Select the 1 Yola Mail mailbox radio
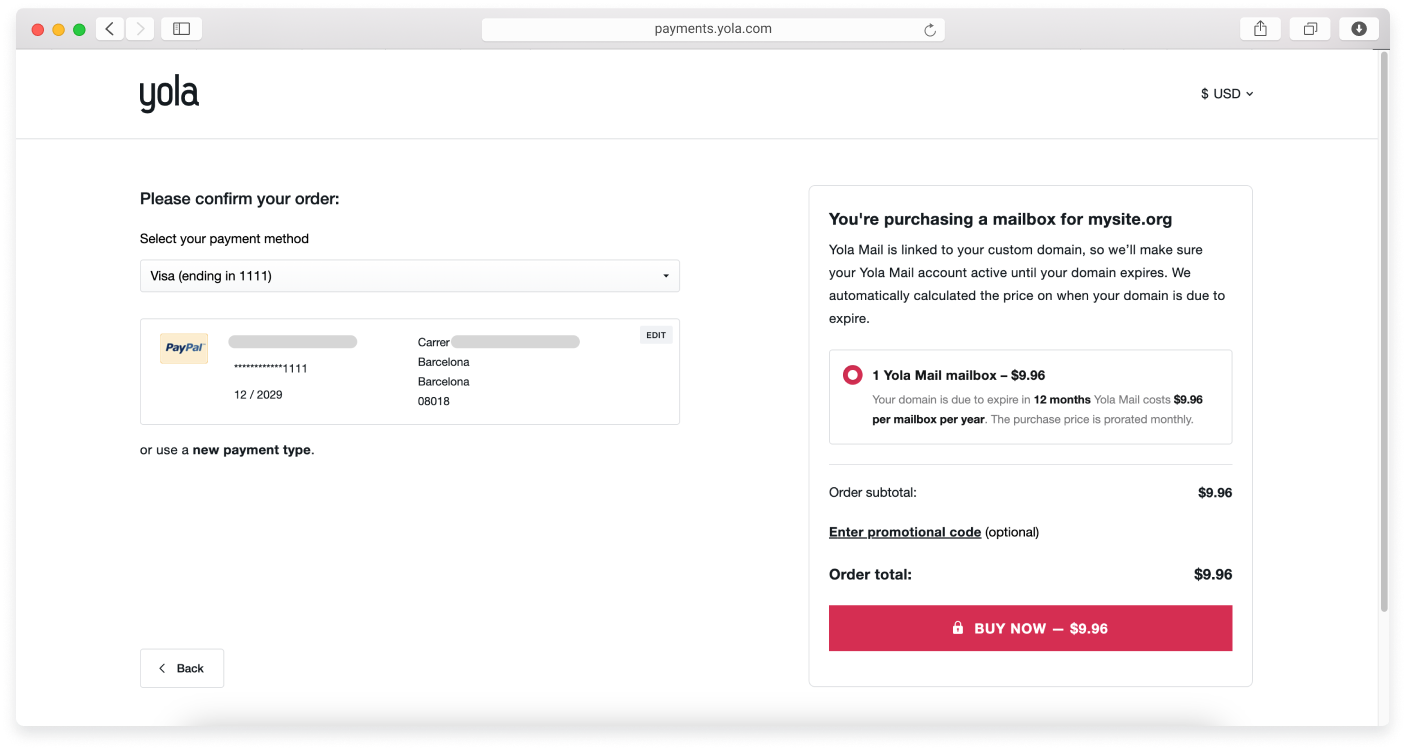1406x750 pixels. click(x=852, y=375)
